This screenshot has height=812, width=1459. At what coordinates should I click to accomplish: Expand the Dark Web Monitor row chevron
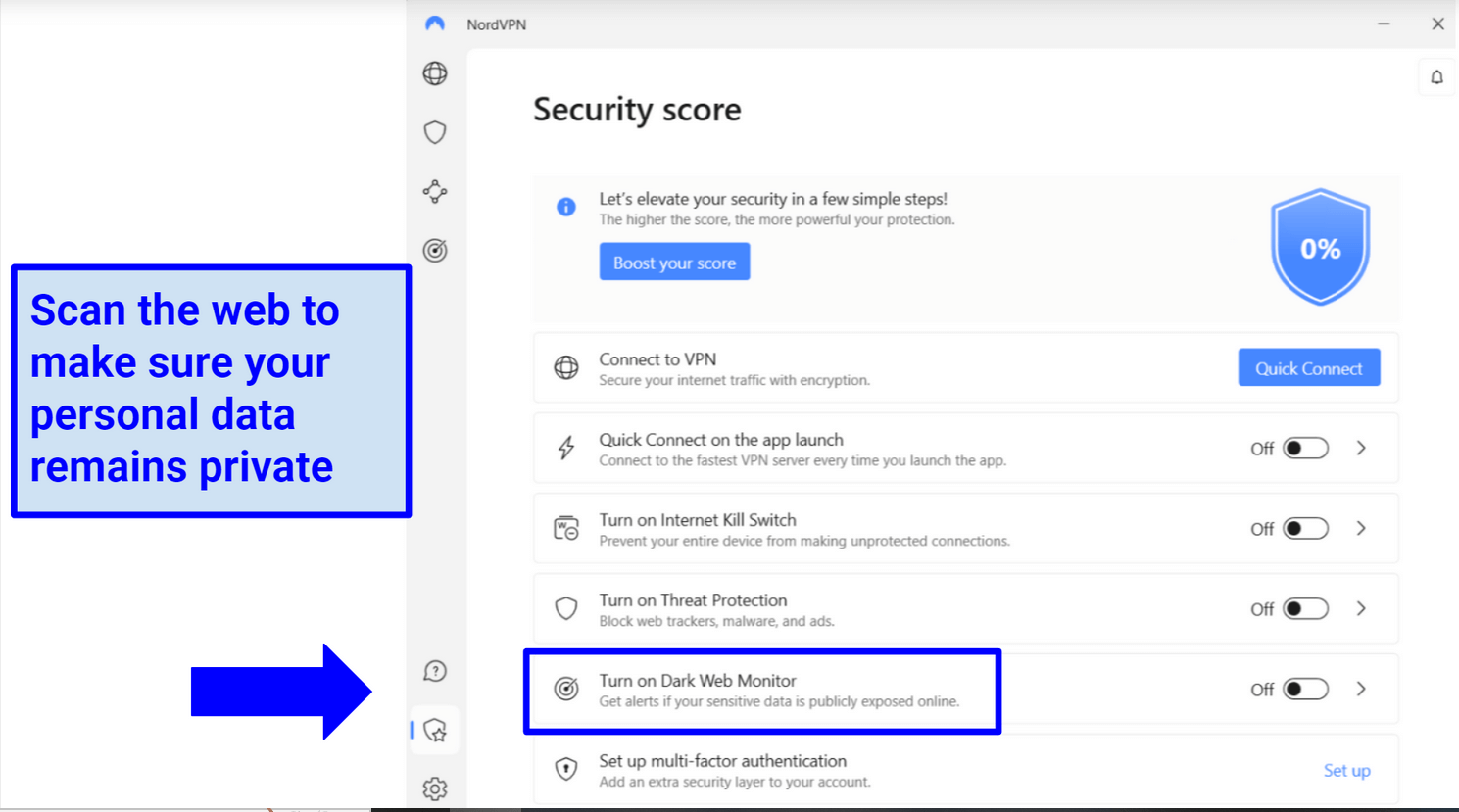[x=1361, y=689]
